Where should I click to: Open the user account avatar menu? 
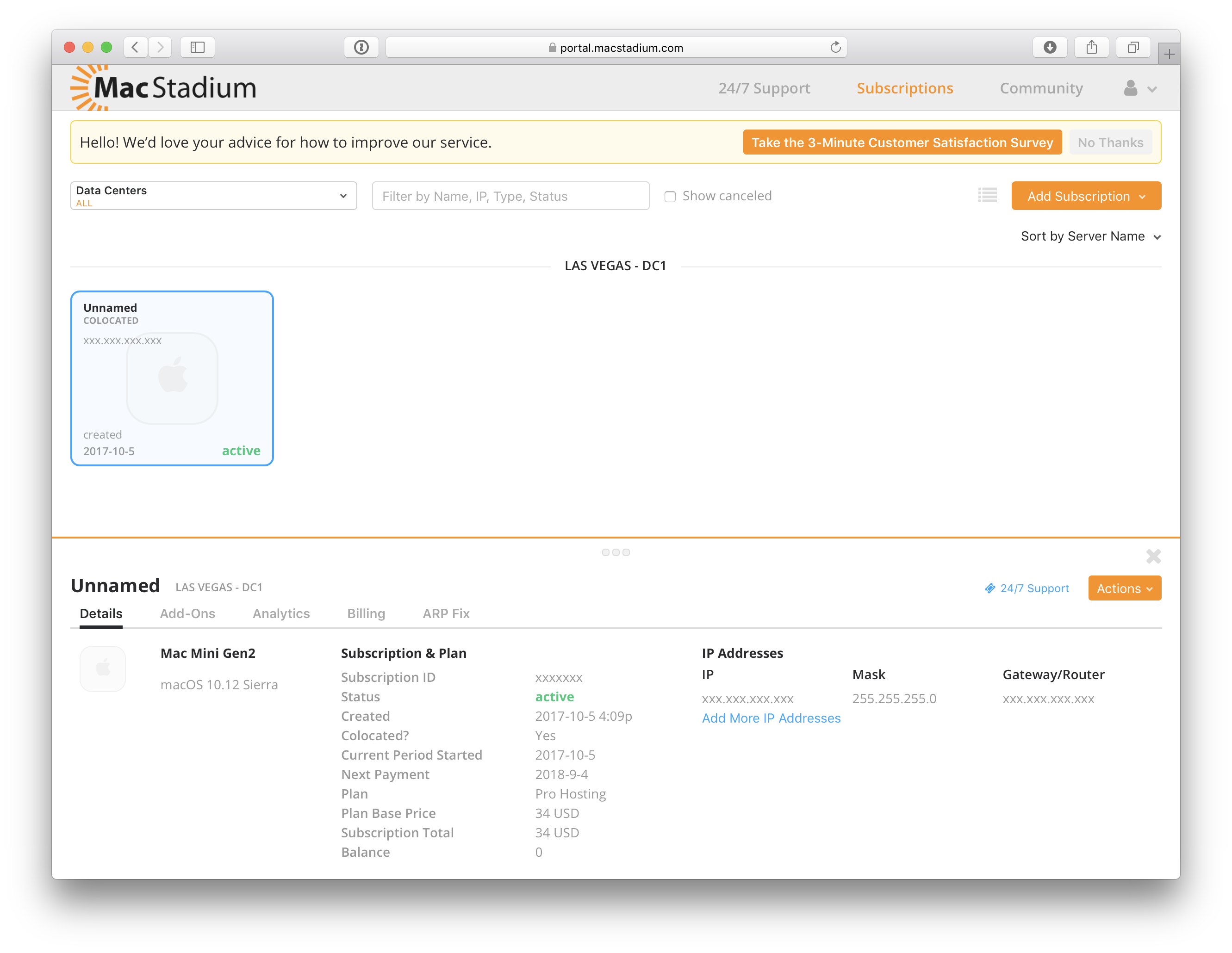click(x=1140, y=88)
